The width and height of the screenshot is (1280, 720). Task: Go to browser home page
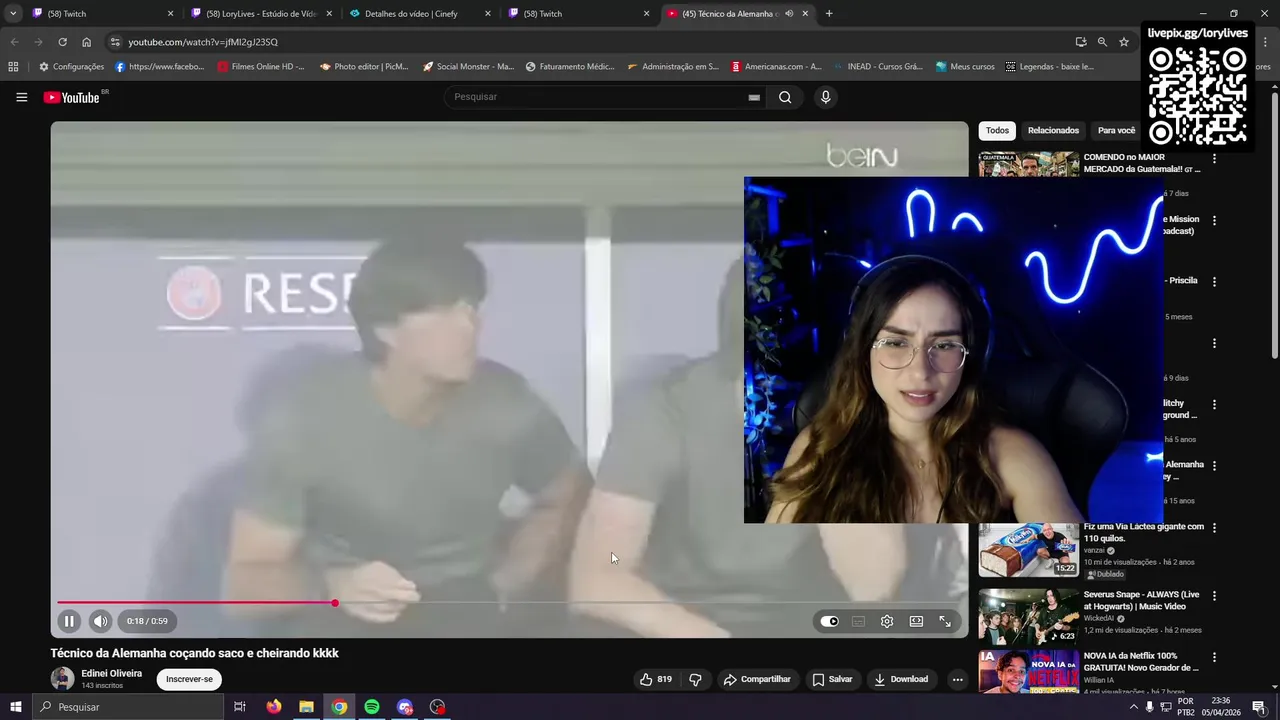click(86, 42)
